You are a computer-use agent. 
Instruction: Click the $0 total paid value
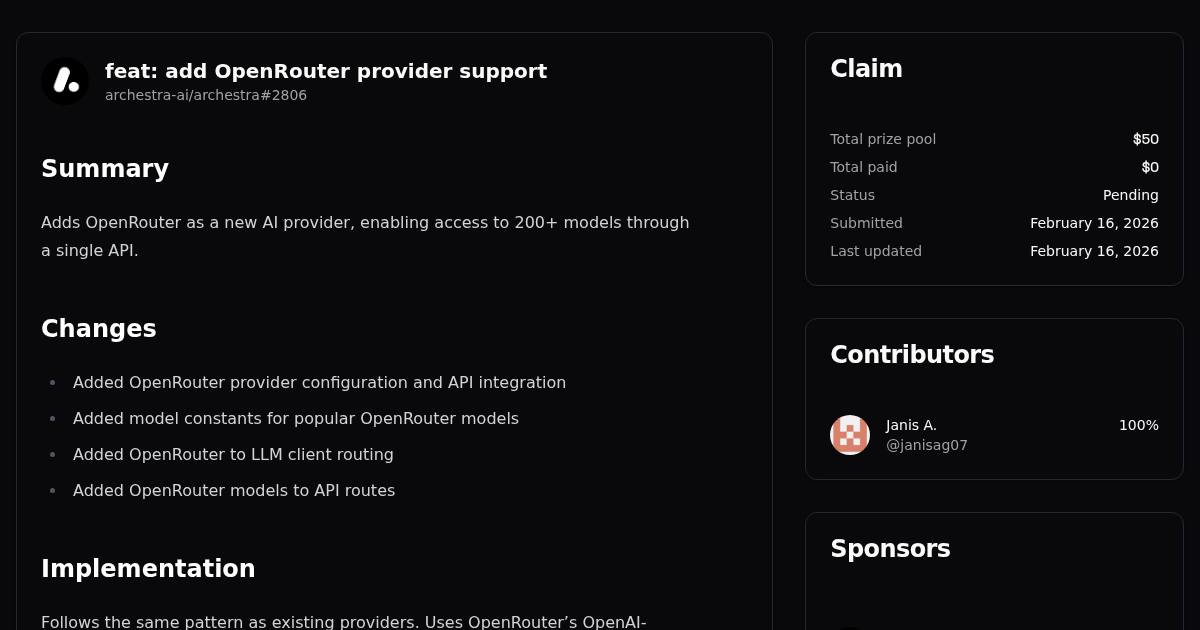tap(1150, 167)
